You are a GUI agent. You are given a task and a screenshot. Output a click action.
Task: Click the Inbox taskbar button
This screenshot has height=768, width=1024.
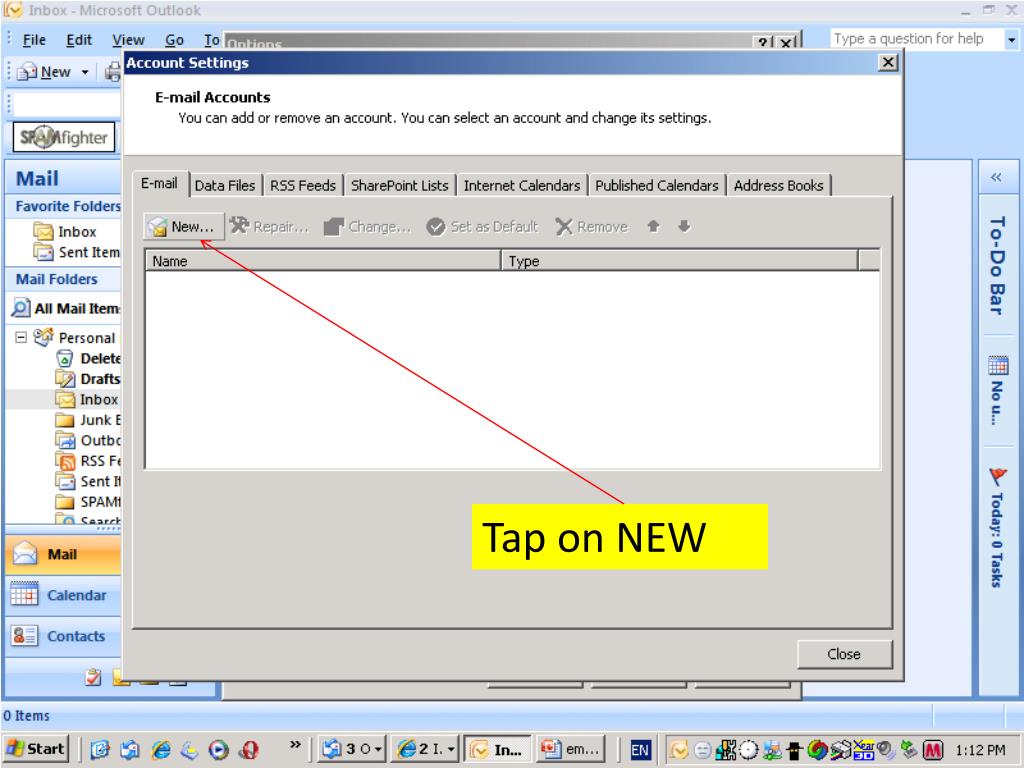click(499, 749)
